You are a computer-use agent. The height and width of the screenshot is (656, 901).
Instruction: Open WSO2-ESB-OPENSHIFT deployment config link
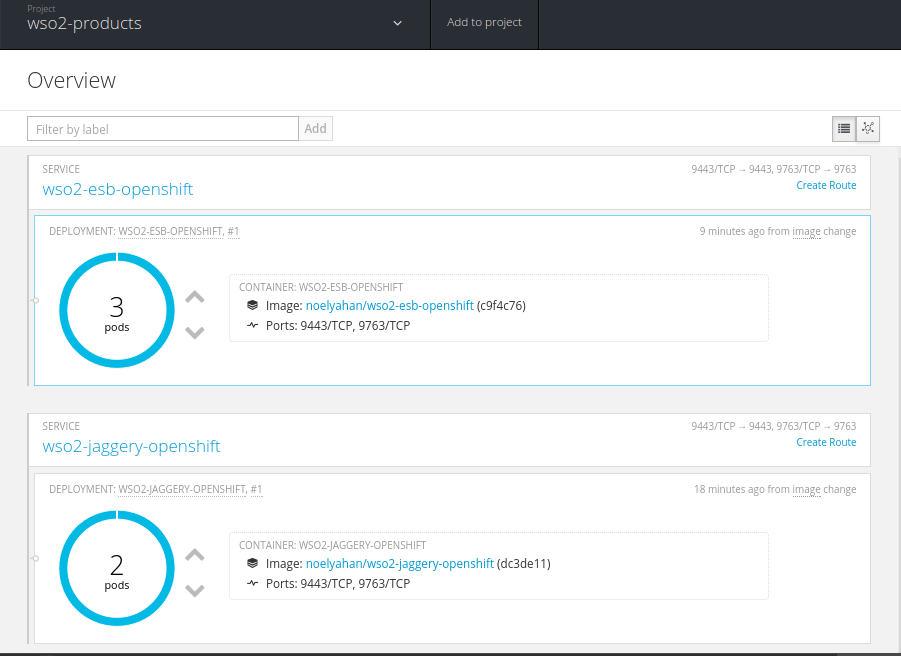[171, 231]
